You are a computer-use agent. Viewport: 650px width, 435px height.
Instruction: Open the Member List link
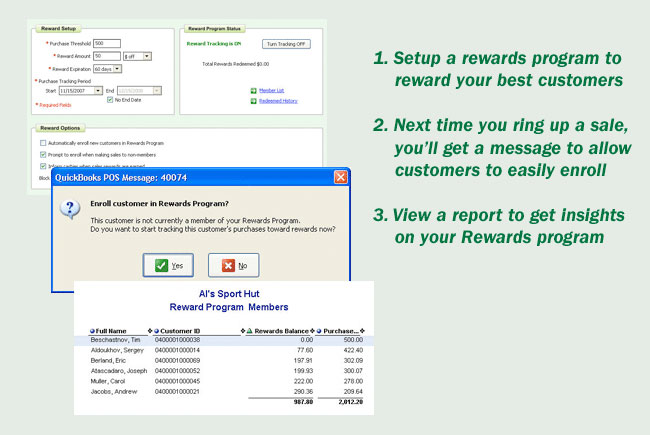click(x=272, y=90)
